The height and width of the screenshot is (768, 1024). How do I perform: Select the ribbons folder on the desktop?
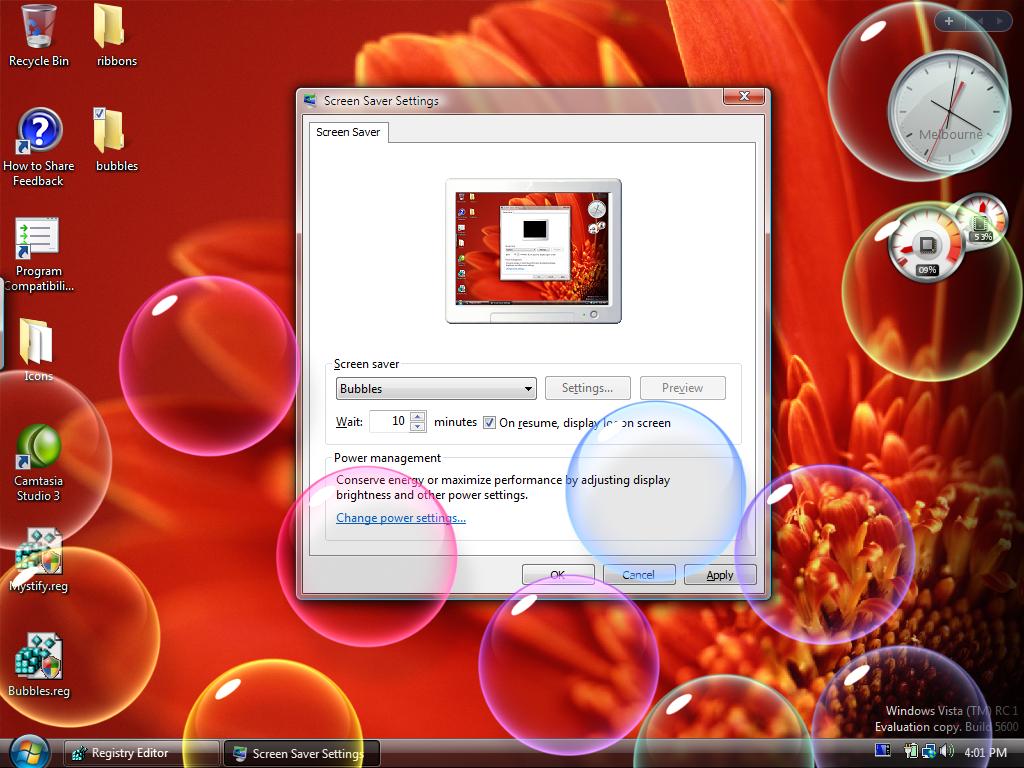click(116, 35)
